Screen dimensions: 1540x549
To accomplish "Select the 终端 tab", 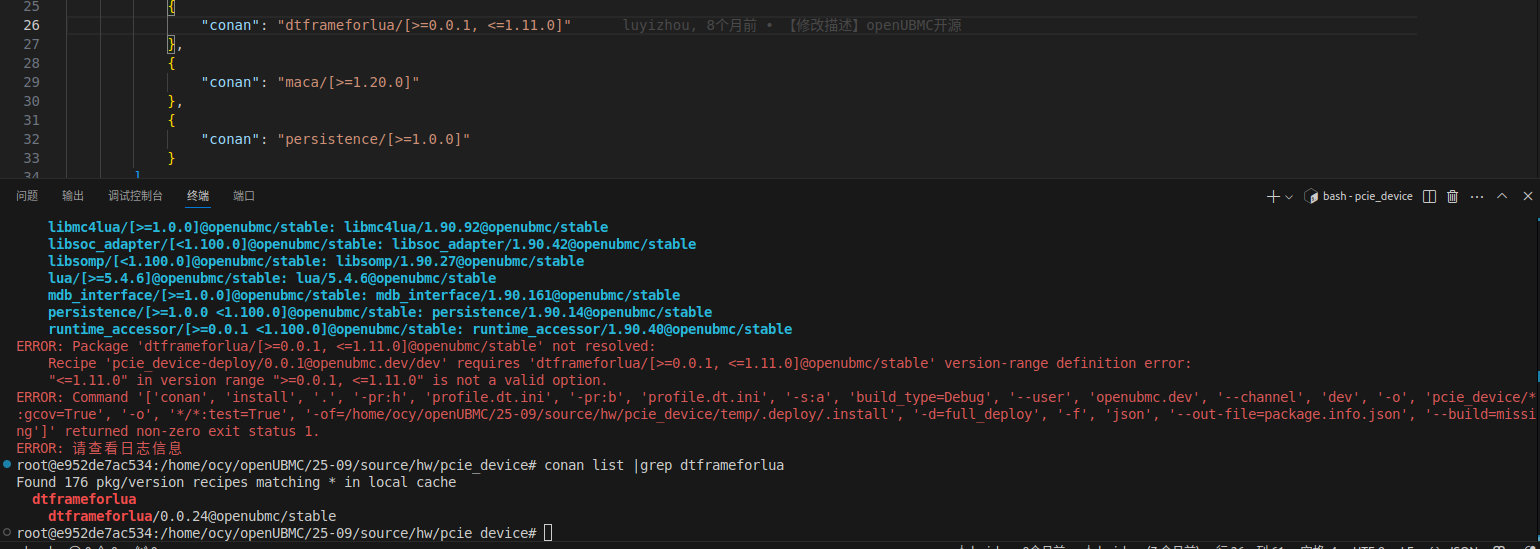I will coord(198,196).
